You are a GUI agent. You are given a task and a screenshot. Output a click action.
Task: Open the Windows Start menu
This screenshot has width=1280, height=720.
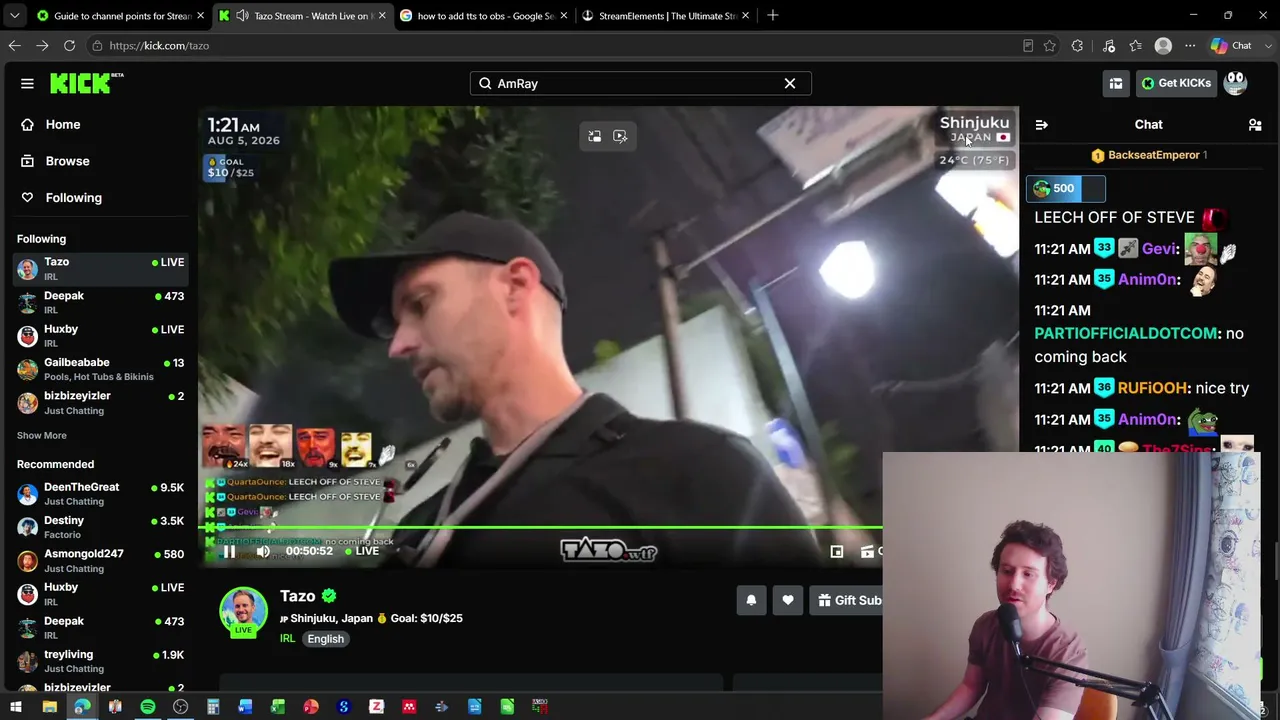click(16, 707)
